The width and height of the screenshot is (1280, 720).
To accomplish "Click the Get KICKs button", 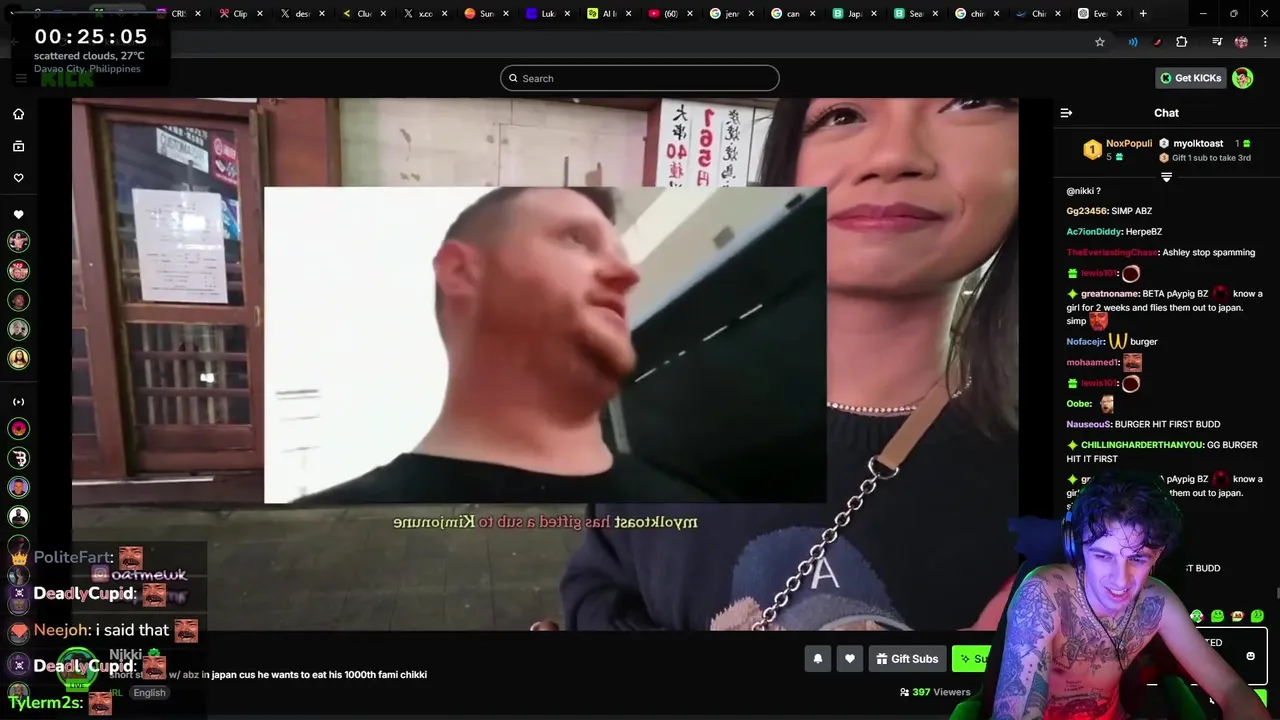I will [x=1190, y=78].
